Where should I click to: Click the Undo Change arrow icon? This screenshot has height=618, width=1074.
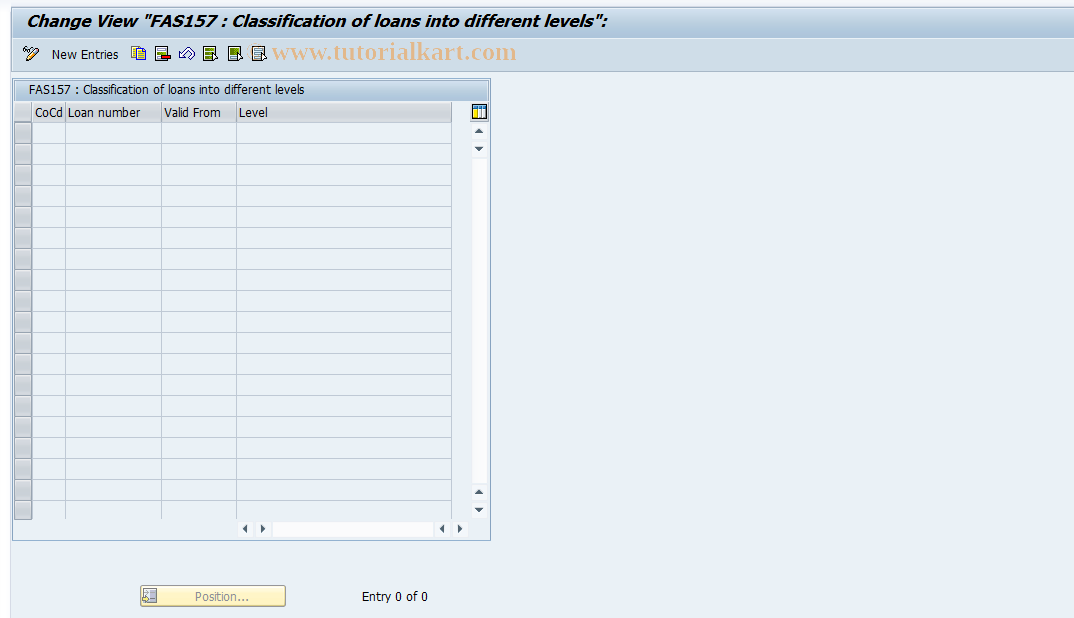tap(186, 53)
